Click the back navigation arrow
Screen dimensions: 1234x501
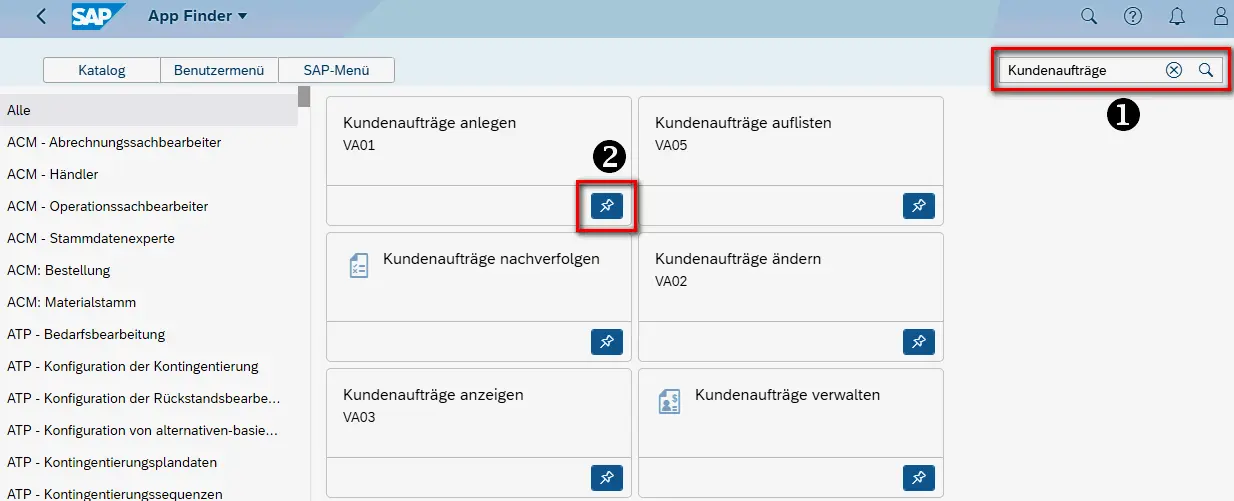[41, 16]
